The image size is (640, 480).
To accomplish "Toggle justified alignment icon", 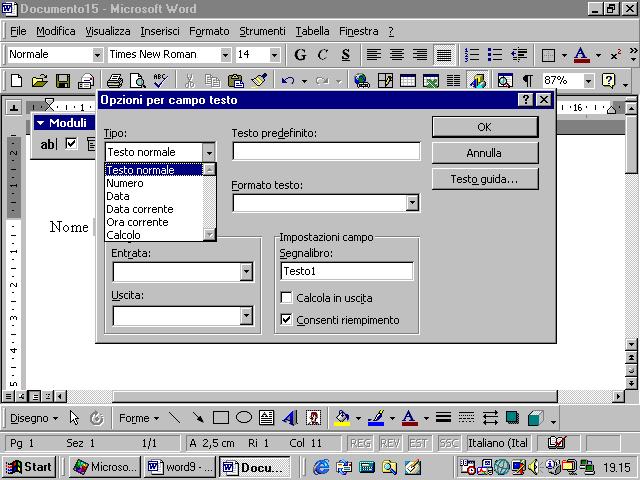I will pos(444,55).
